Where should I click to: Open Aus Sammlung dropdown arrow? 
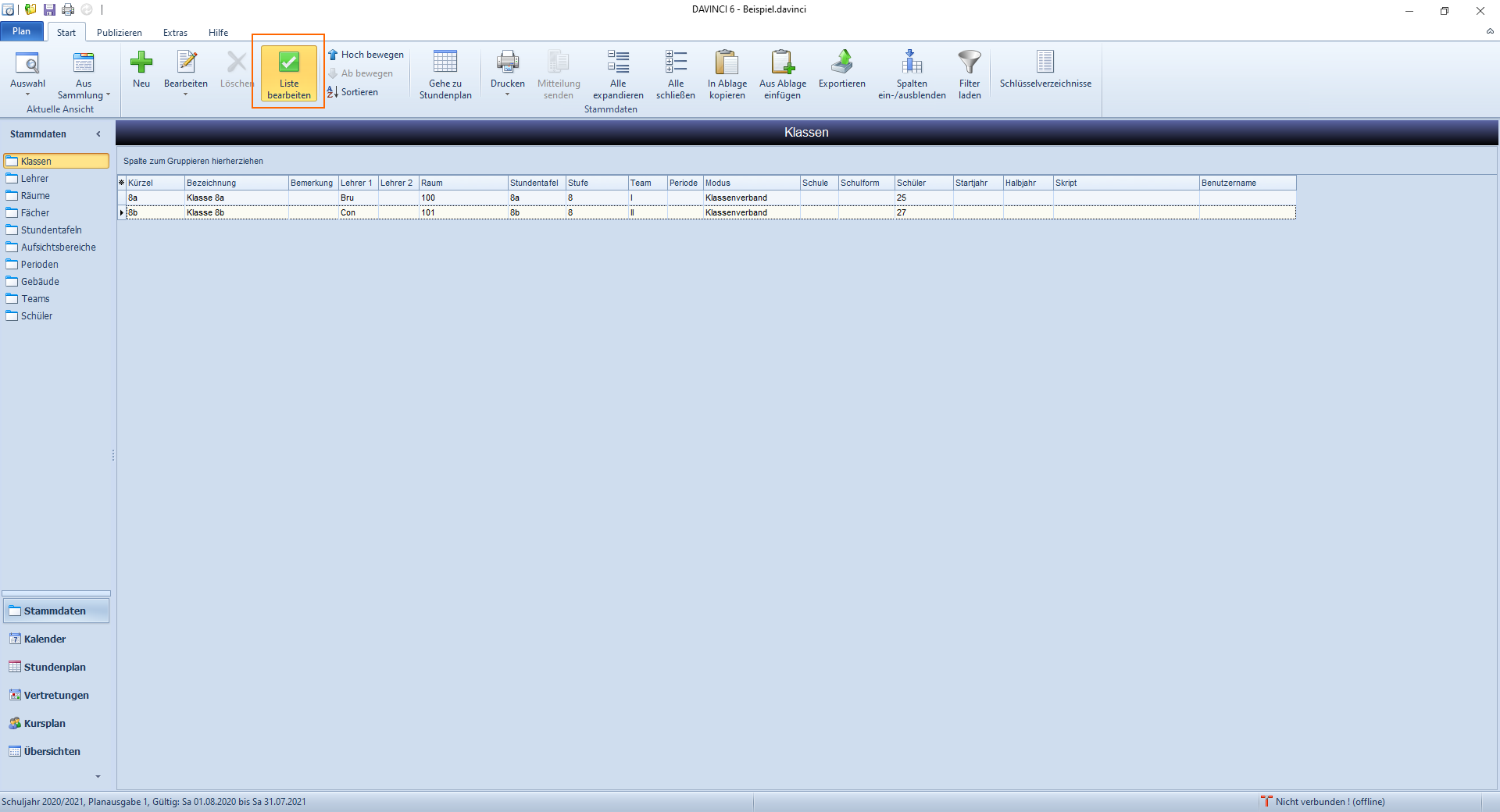click(x=108, y=95)
